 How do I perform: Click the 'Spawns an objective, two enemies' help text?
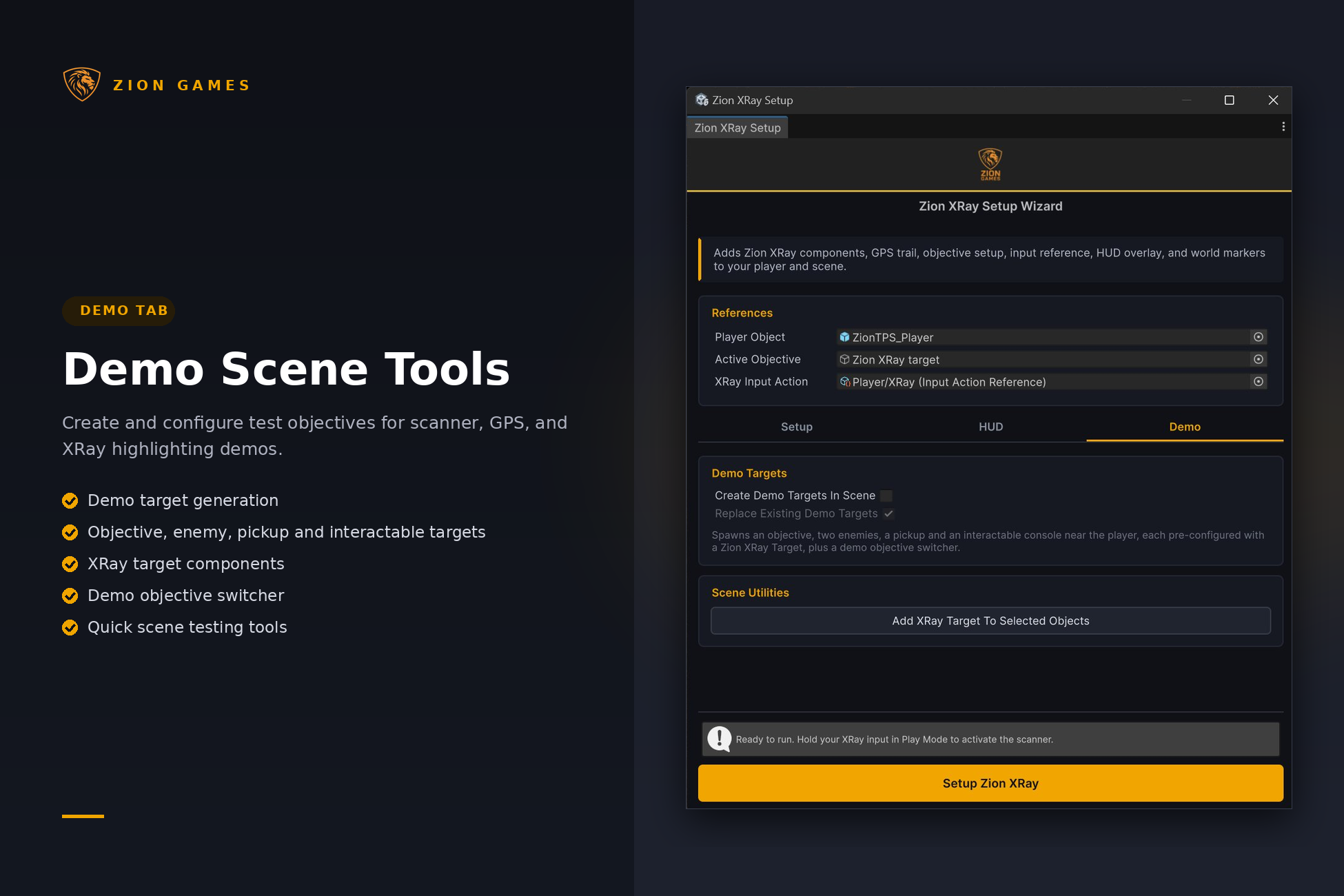tap(988, 541)
